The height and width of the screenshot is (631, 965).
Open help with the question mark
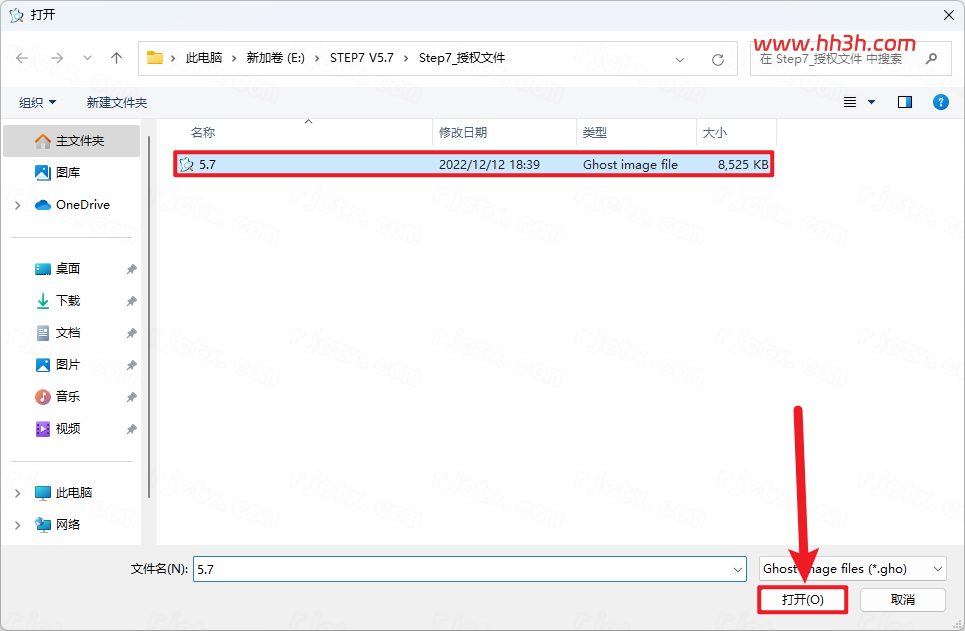(940, 102)
